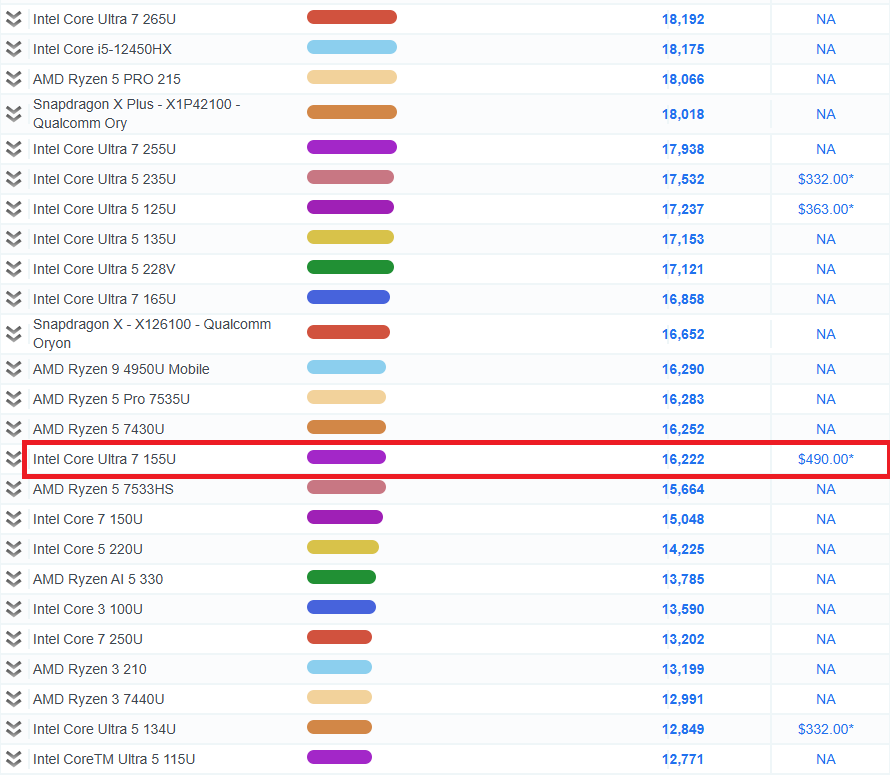Open AMD Ryzen 3 7440U link

pyautogui.click(x=99, y=699)
